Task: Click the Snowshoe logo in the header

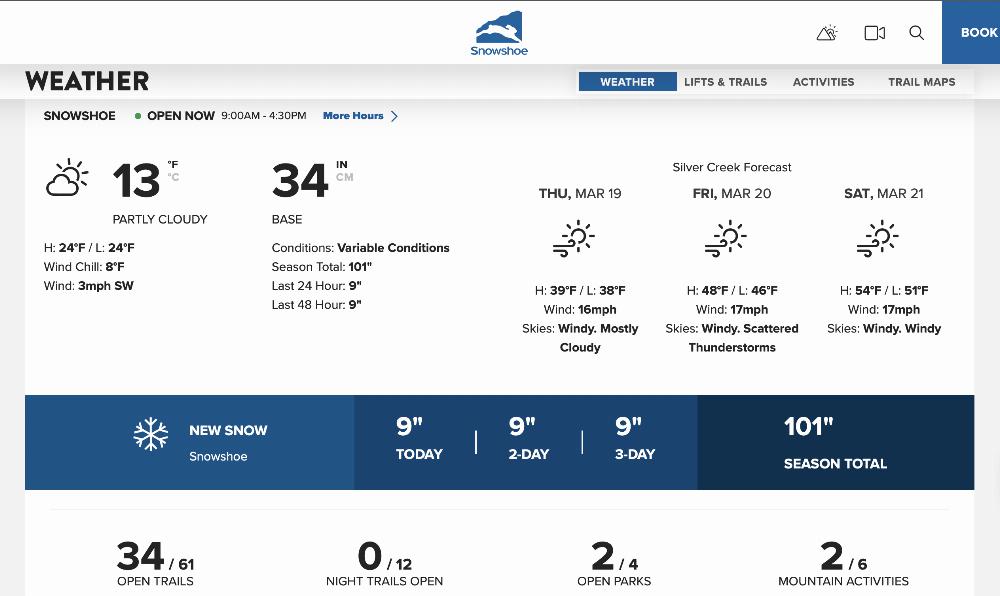Action: [499, 33]
